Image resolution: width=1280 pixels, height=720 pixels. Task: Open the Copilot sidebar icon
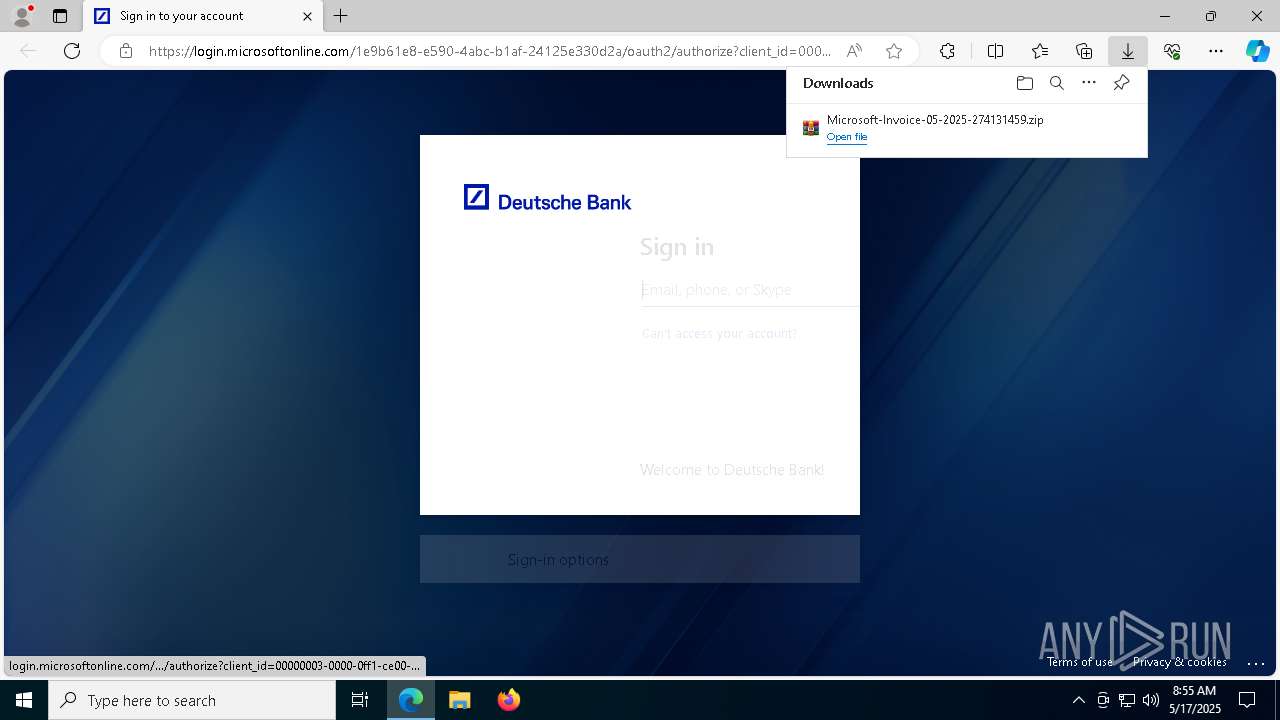pos(1257,51)
